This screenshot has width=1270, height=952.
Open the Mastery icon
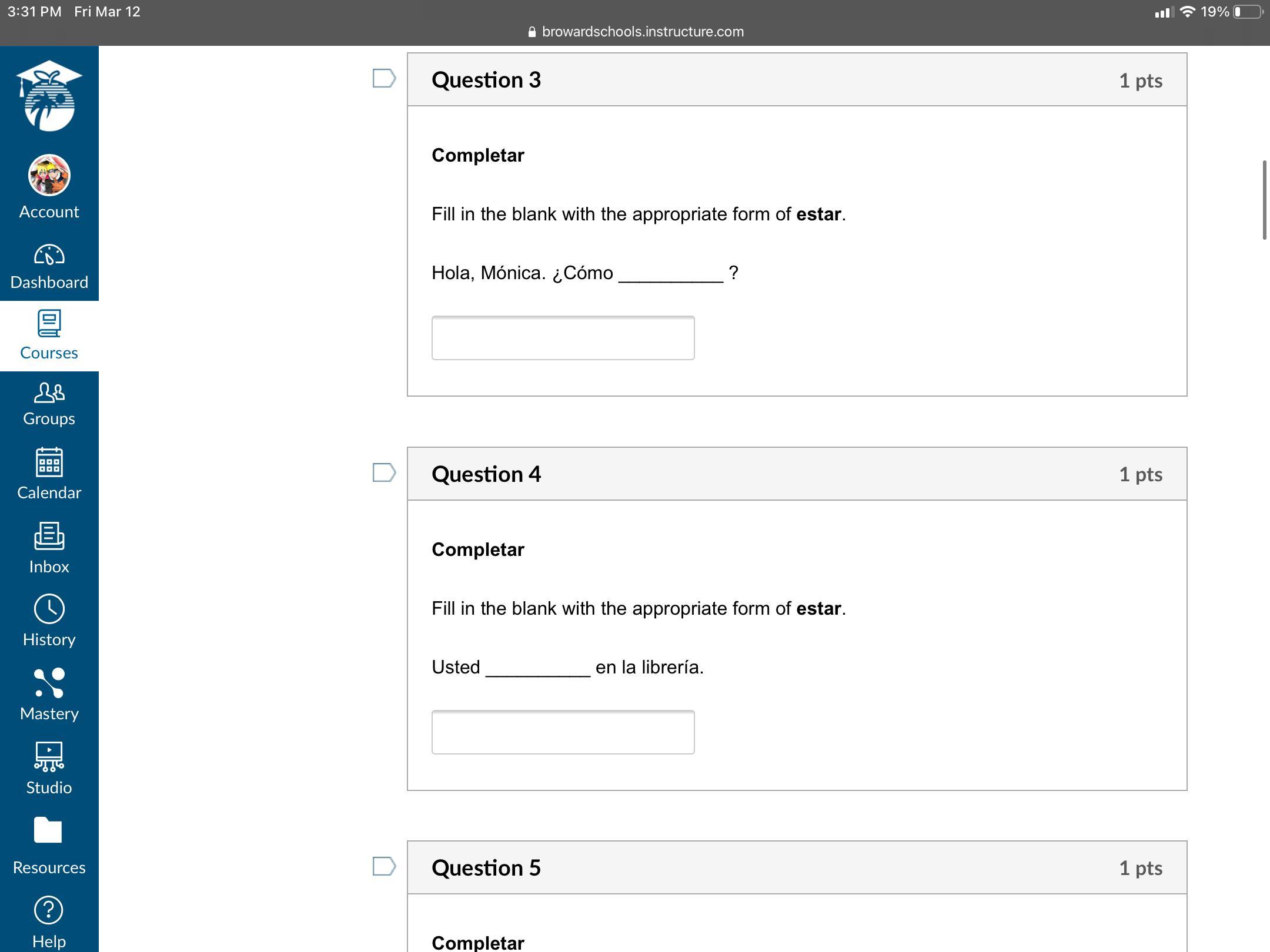(x=49, y=683)
